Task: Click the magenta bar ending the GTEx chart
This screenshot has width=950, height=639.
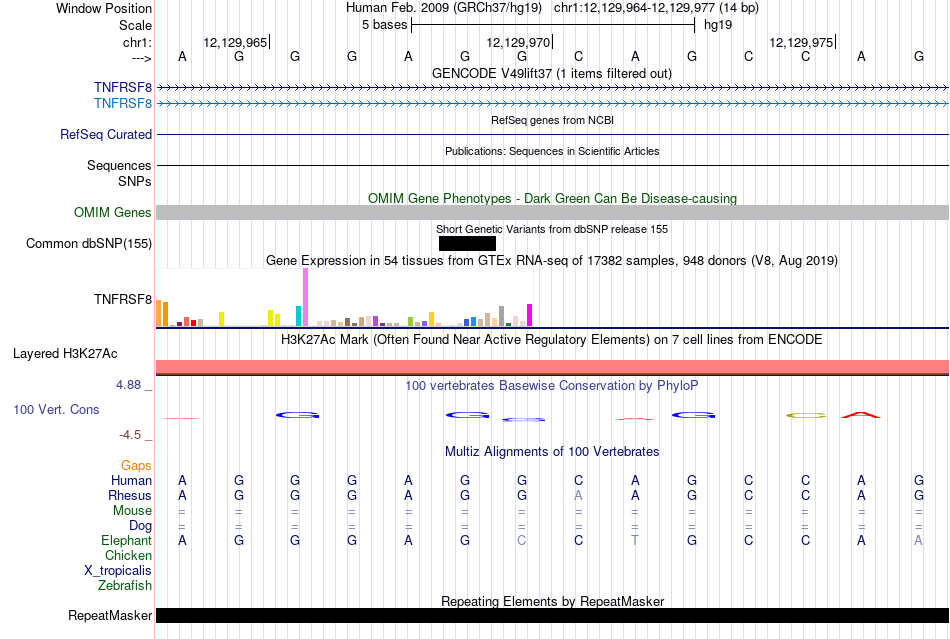Action: coord(530,315)
